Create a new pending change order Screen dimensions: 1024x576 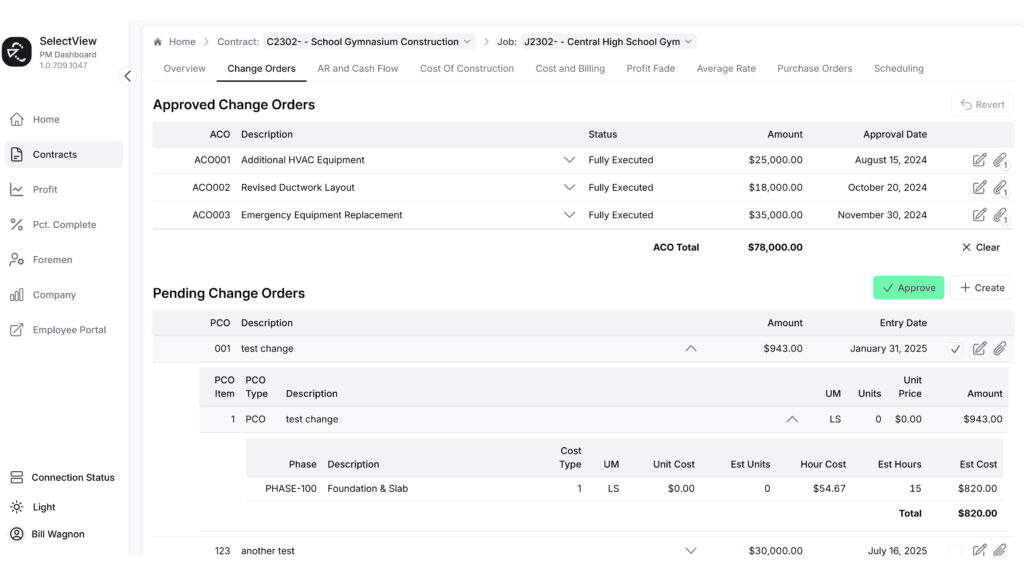point(981,287)
